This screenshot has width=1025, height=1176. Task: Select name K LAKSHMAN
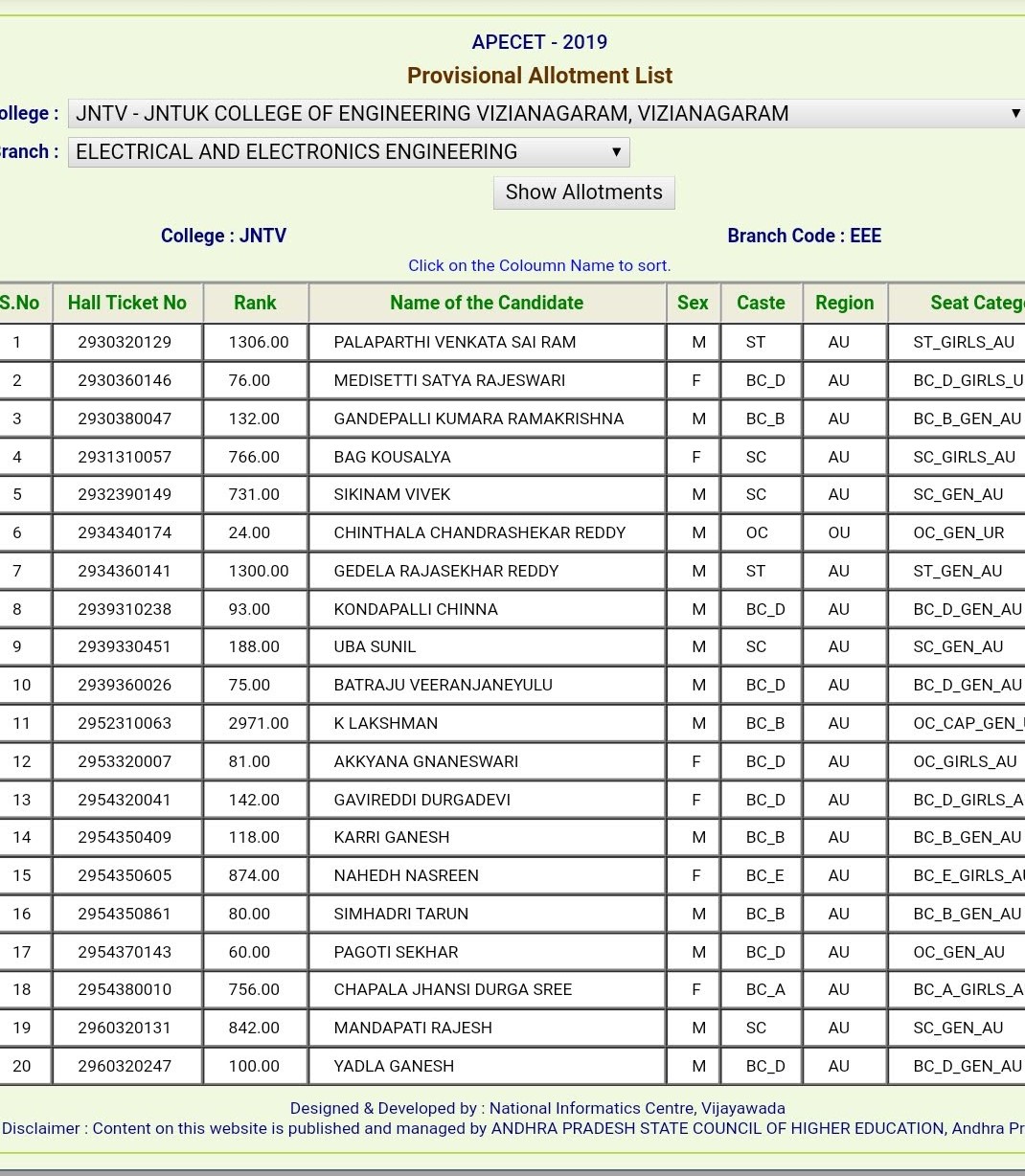tap(386, 723)
